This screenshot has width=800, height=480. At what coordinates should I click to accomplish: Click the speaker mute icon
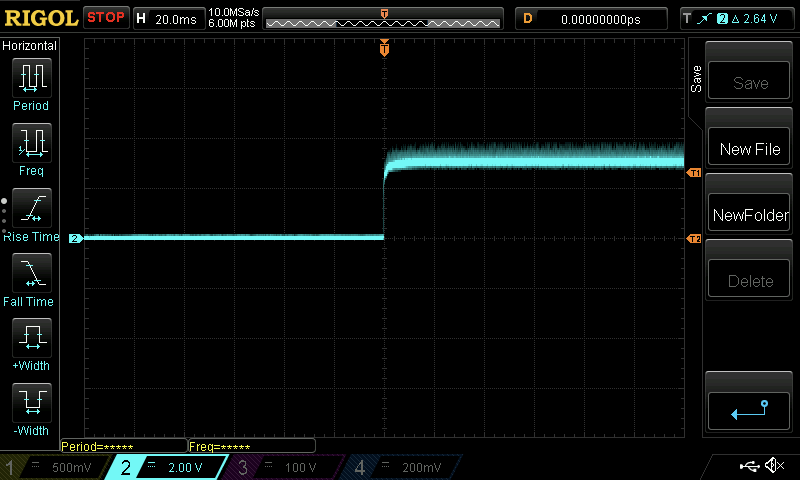click(x=773, y=466)
